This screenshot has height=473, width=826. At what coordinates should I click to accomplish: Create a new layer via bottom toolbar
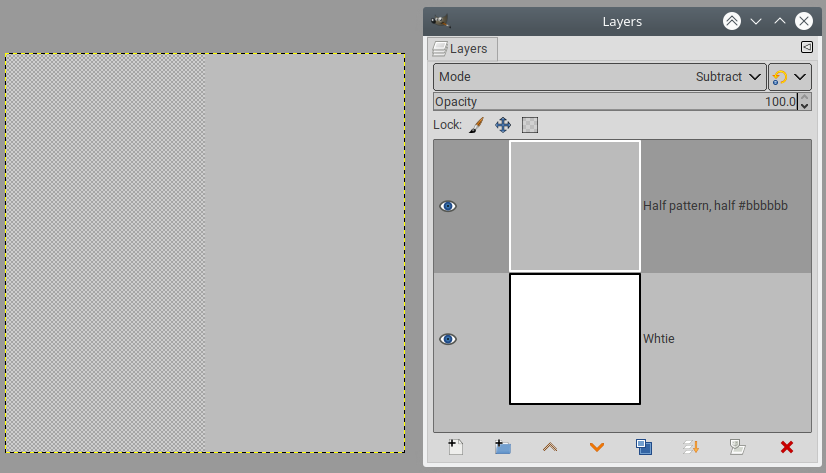click(x=456, y=447)
